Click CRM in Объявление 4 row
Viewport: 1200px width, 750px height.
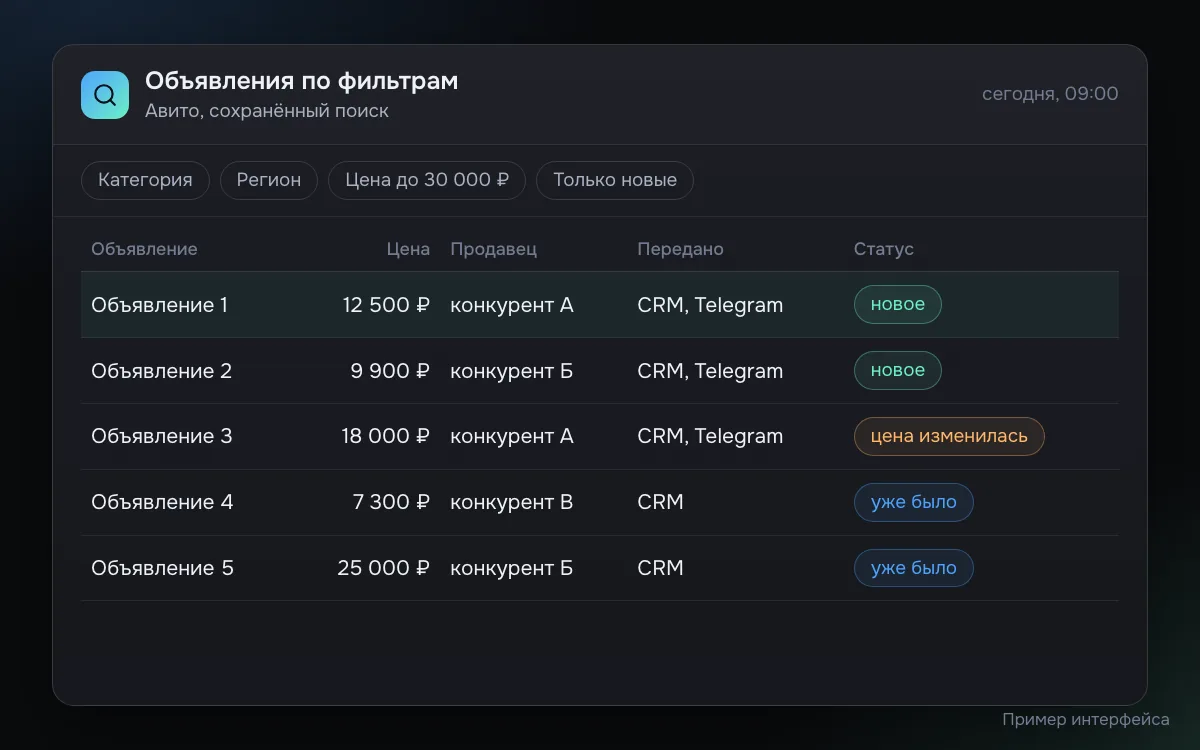click(x=661, y=502)
